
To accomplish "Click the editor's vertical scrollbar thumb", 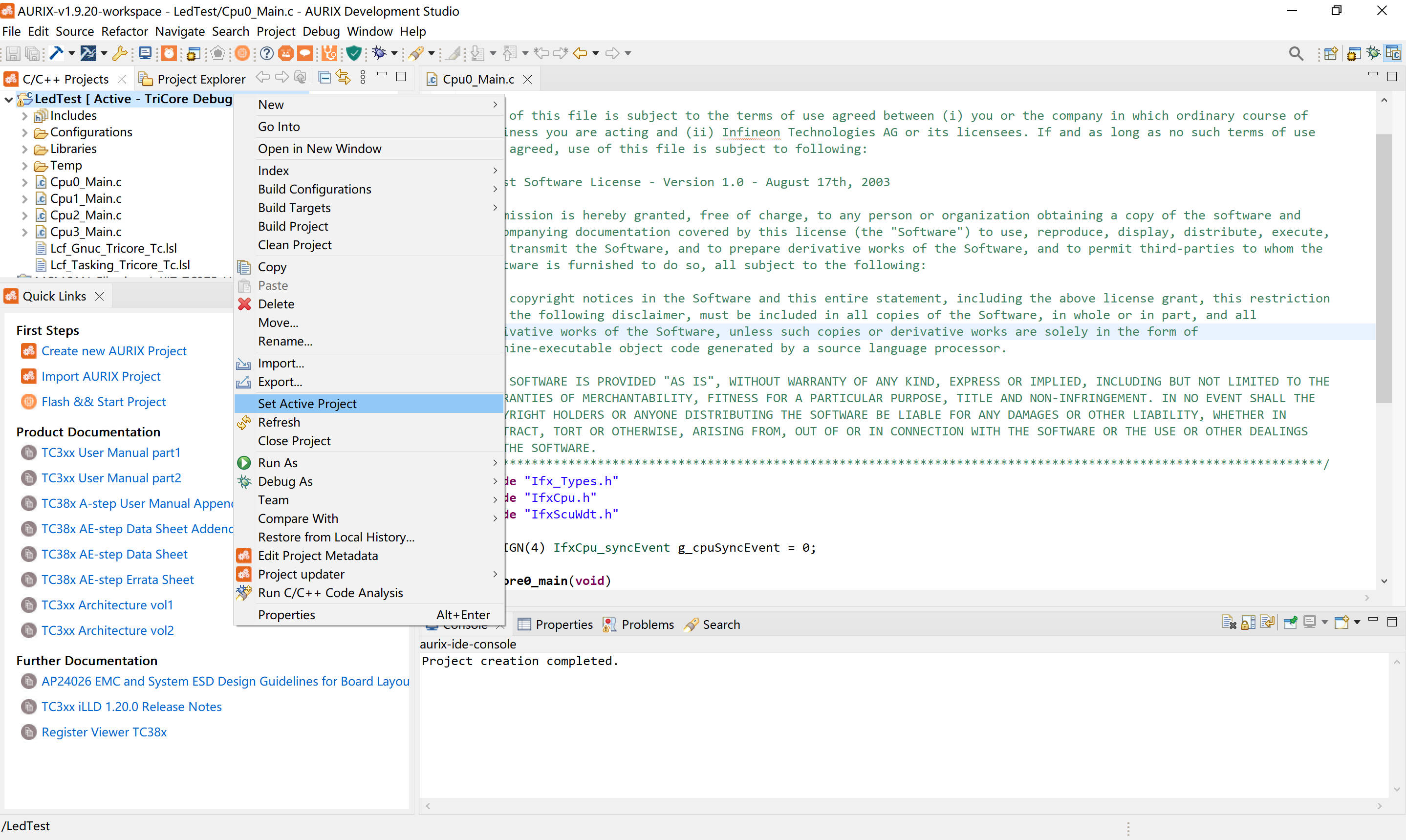I will [1384, 268].
